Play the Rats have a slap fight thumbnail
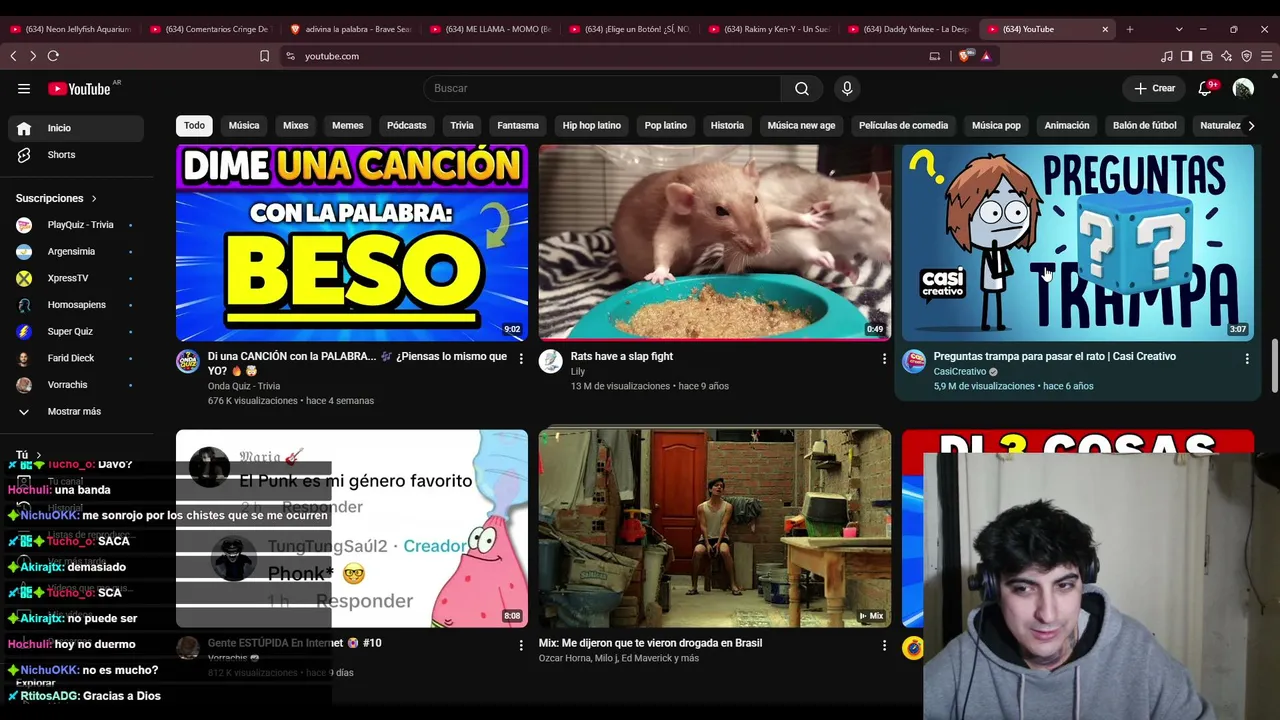Image resolution: width=1280 pixels, height=720 pixels. pos(715,243)
